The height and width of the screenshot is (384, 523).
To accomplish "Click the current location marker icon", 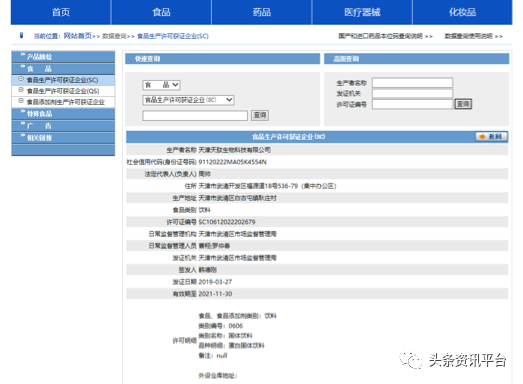I will click(21, 35).
